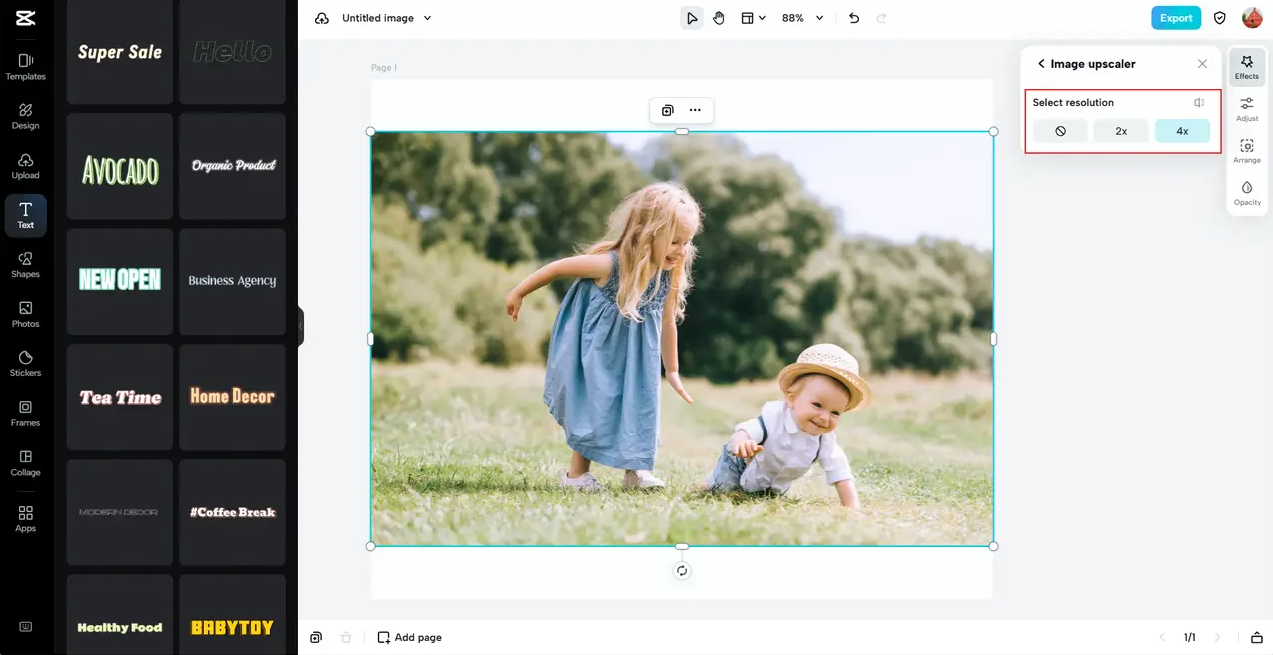Open the Collage sidebar panel
Image resolution: width=1273 pixels, height=655 pixels.
click(25, 463)
